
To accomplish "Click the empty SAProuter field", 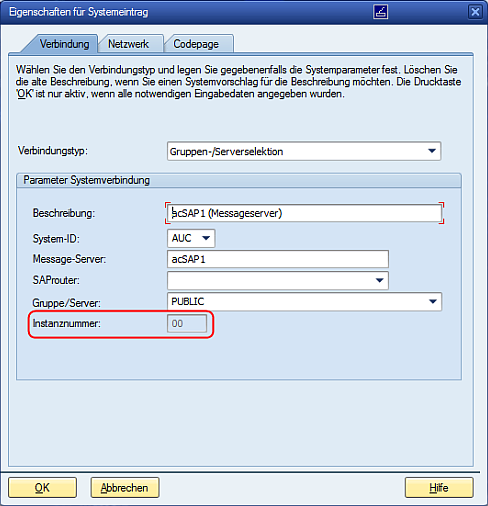I will coord(270,280).
